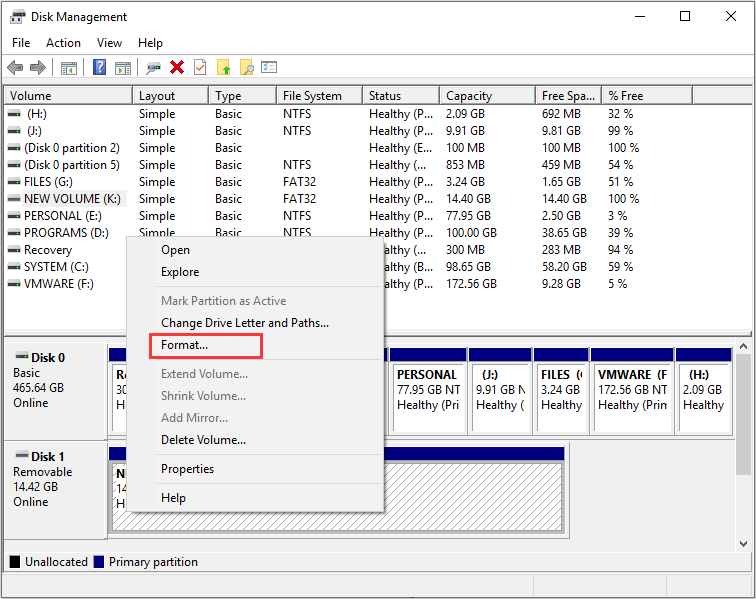Click the Show/Hide Console Tree toolbar icon
The image size is (756, 599).
(x=69, y=67)
